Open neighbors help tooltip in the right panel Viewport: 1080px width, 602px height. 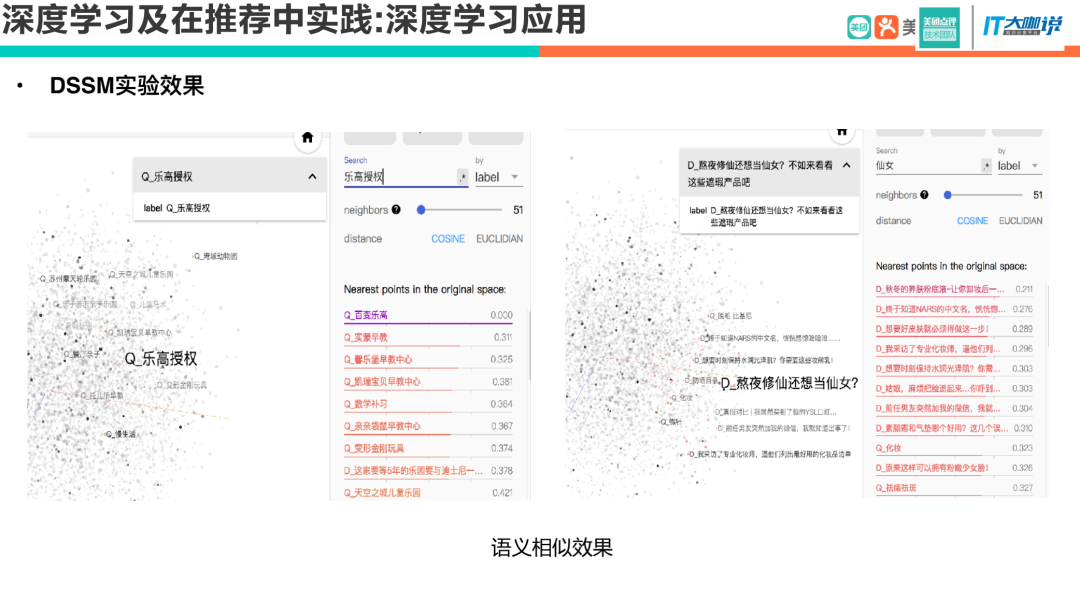tap(924, 195)
